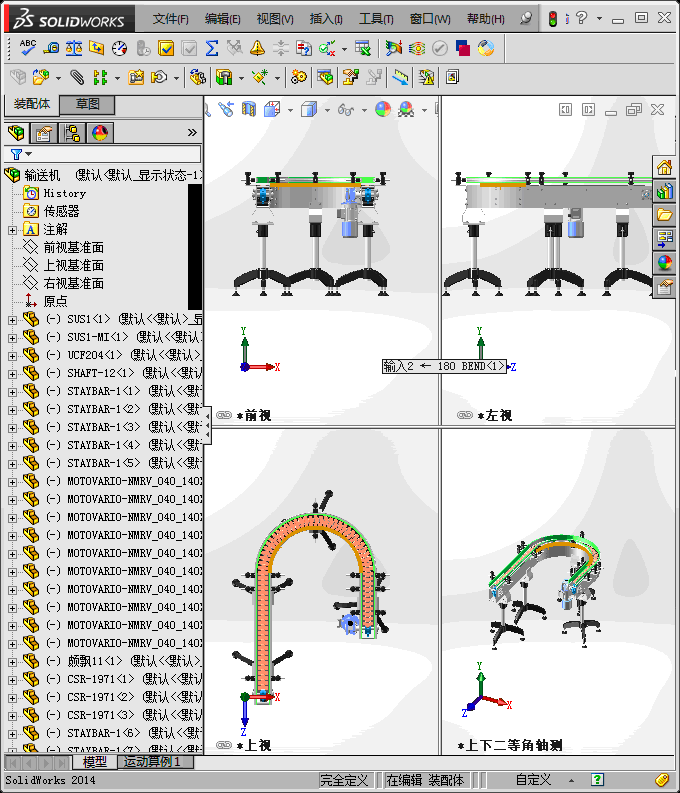Click the New Motion Study gears icon
The image size is (680, 793).
pos(299,77)
